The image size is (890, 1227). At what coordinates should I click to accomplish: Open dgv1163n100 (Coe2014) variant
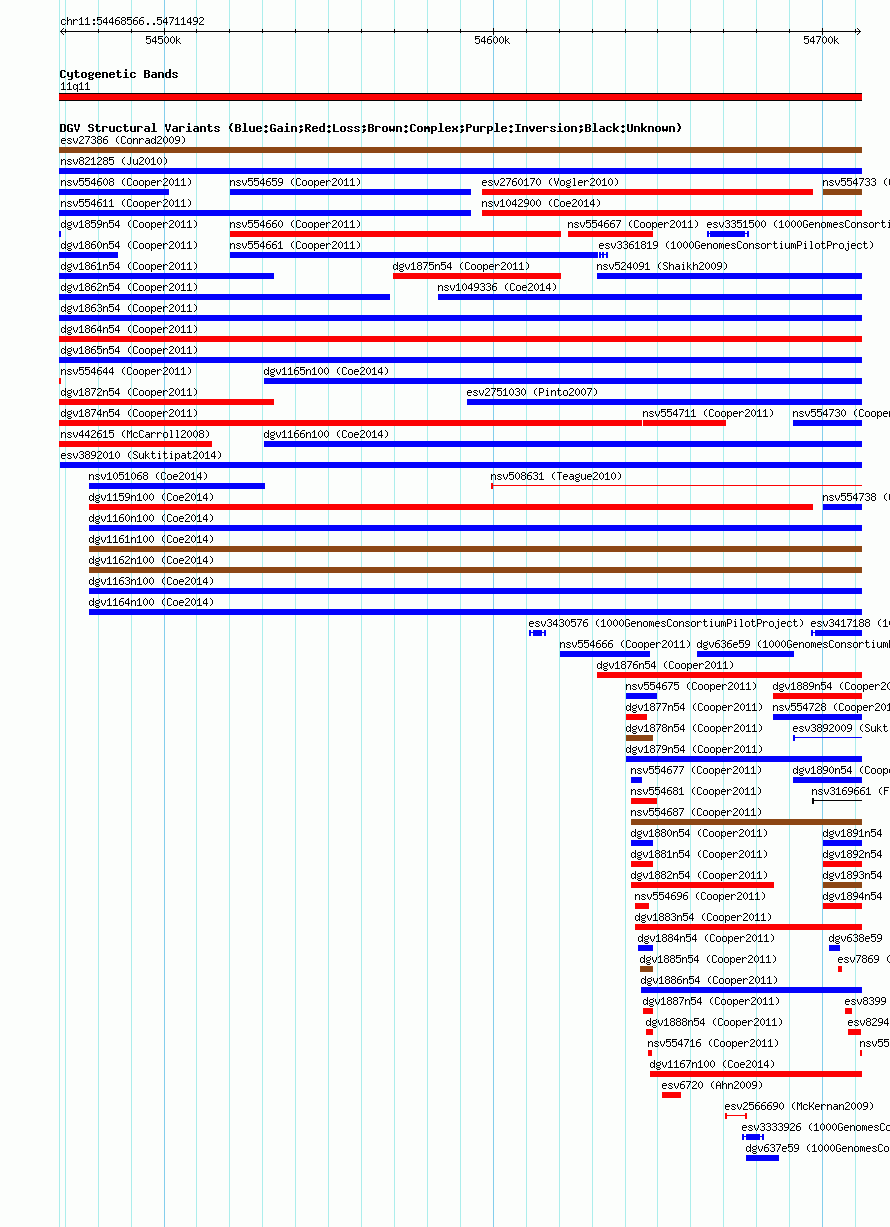coord(152,581)
